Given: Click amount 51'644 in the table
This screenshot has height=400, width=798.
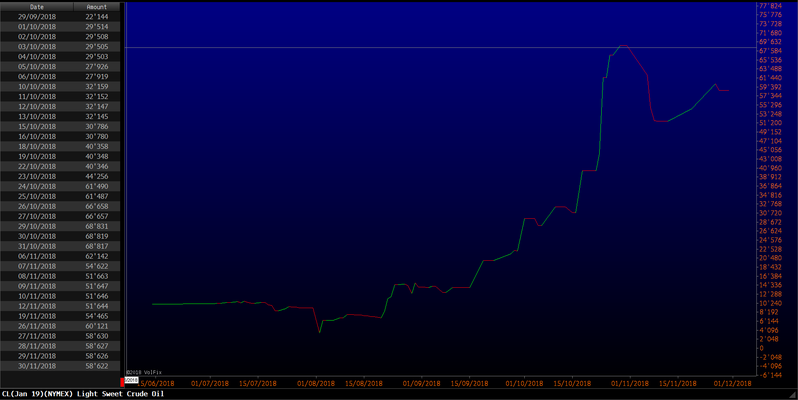Looking at the screenshot, I should pyautogui.click(x=97, y=306).
